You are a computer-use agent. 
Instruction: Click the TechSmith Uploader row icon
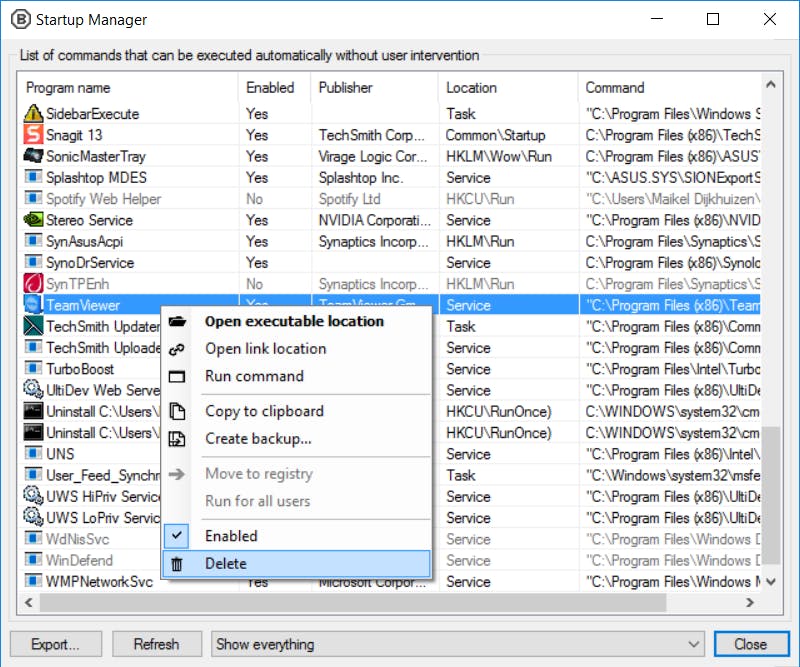tap(33, 347)
